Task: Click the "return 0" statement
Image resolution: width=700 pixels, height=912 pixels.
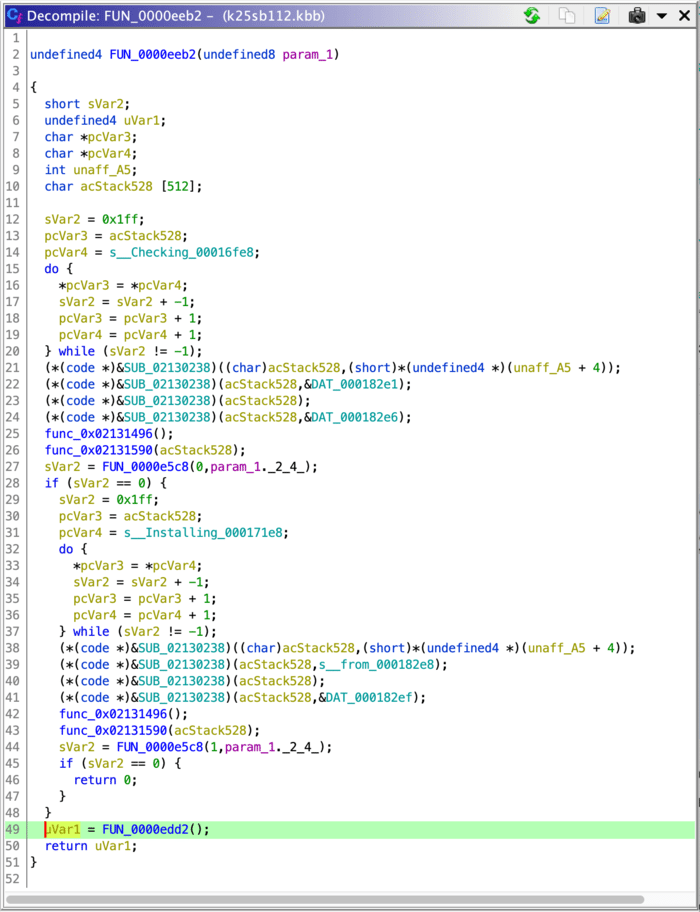Action: (x=105, y=780)
